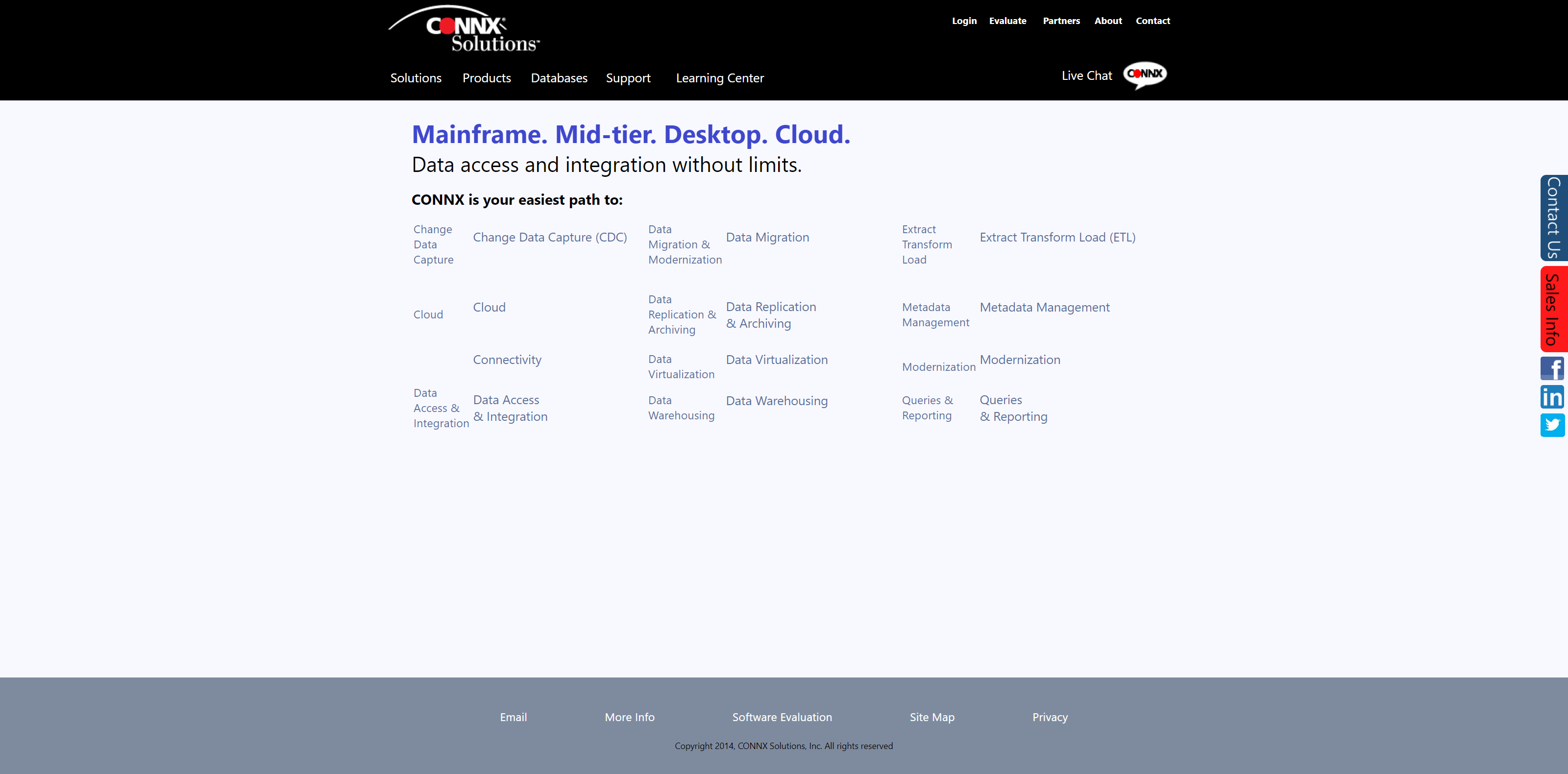Image resolution: width=1568 pixels, height=774 pixels.
Task: Open the Site Map footer link
Action: [x=932, y=717]
